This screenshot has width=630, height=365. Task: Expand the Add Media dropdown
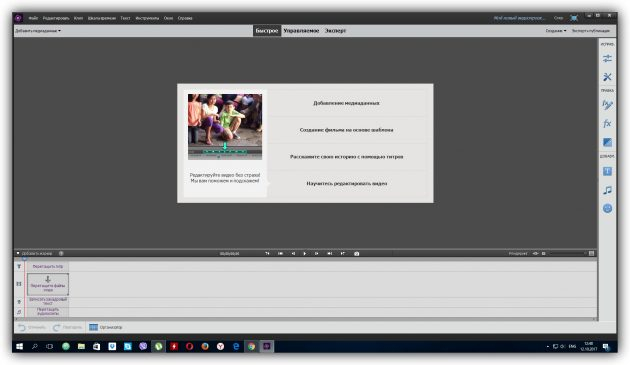click(x=38, y=31)
